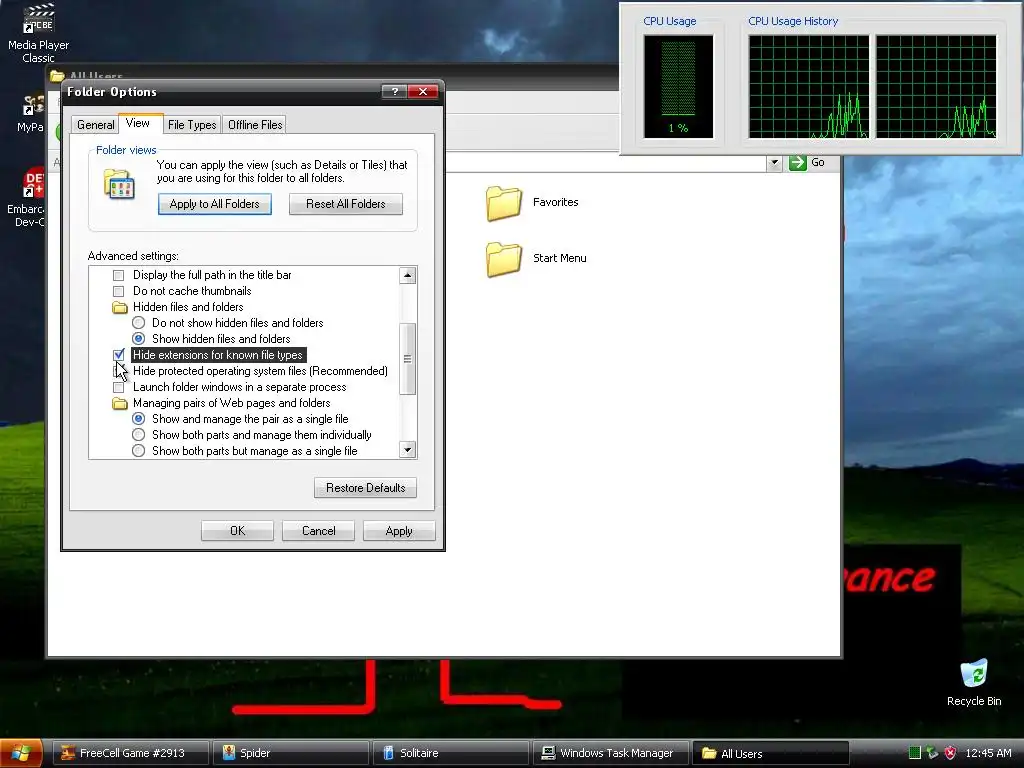
Task: Click the Managing pairs of Web pages folder icon
Action: pos(120,404)
